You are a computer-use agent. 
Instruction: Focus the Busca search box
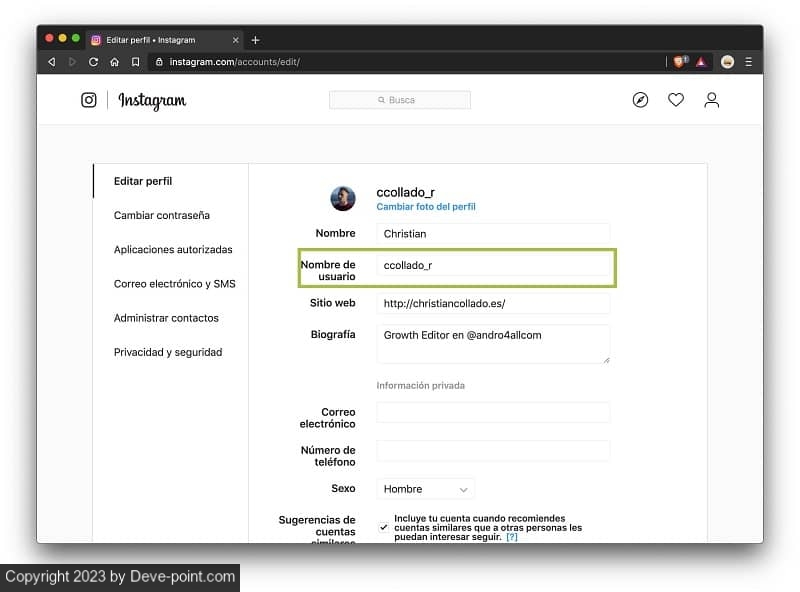coord(400,100)
